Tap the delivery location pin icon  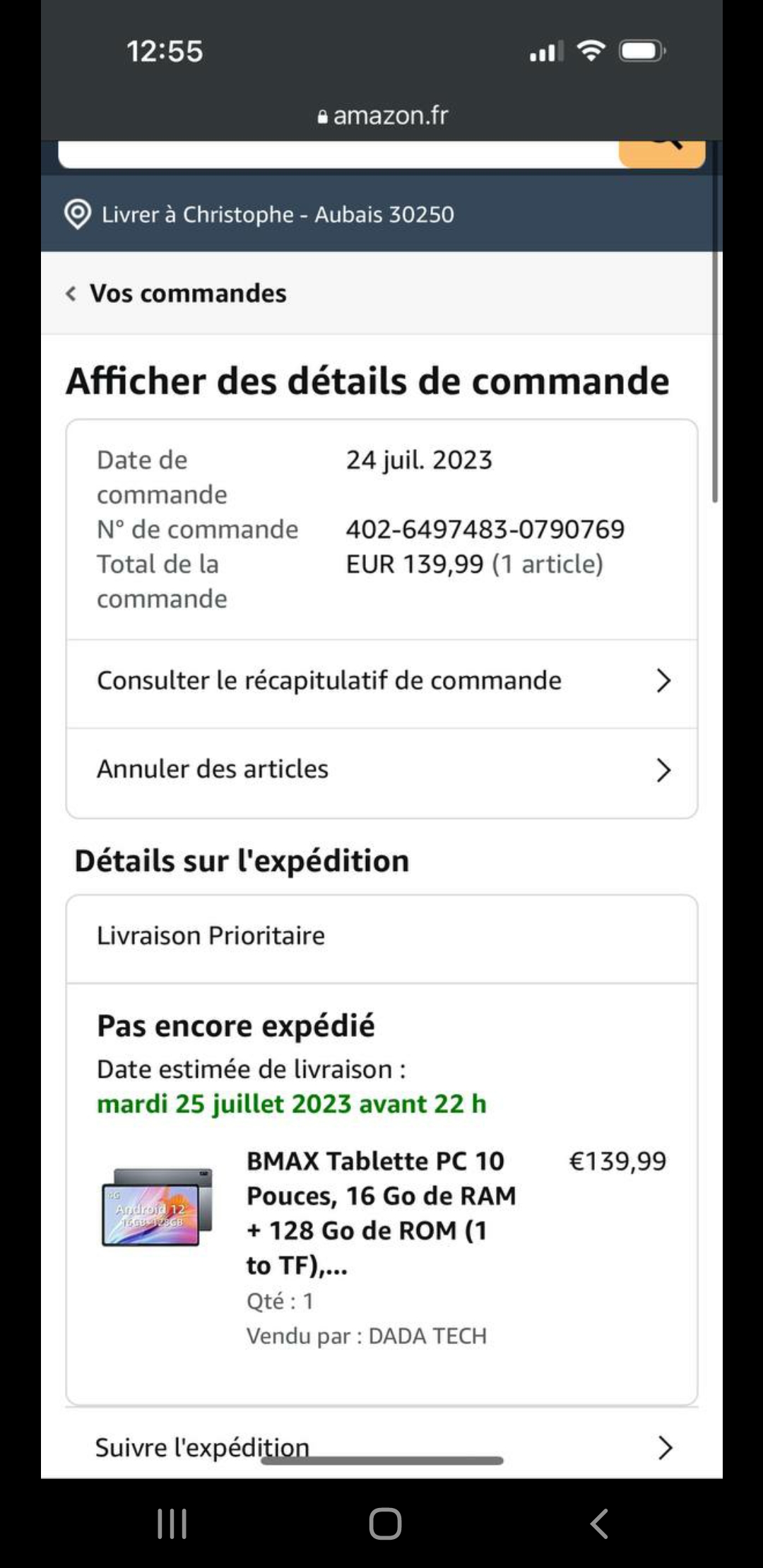(x=78, y=215)
